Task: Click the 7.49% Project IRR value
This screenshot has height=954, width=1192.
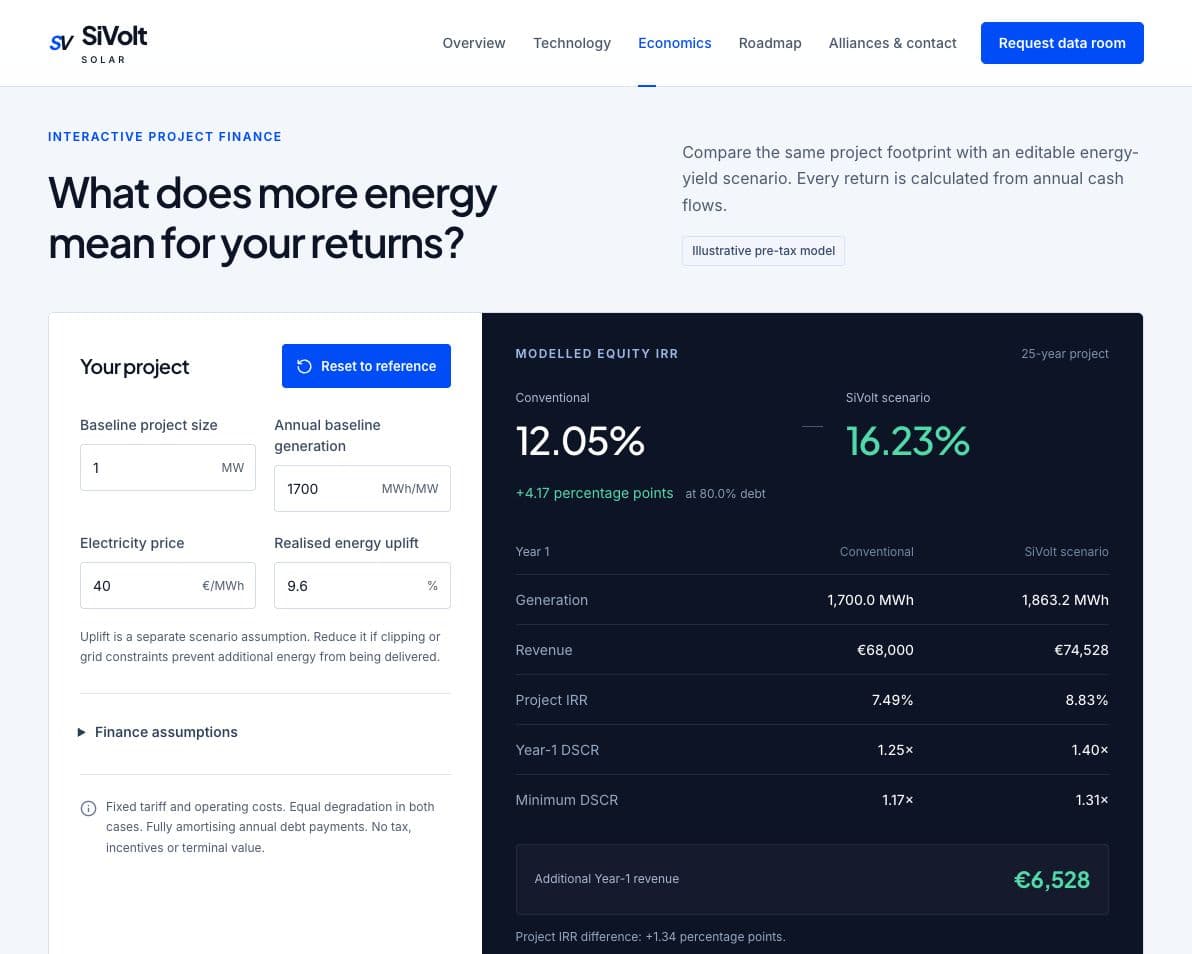Action: click(892, 700)
